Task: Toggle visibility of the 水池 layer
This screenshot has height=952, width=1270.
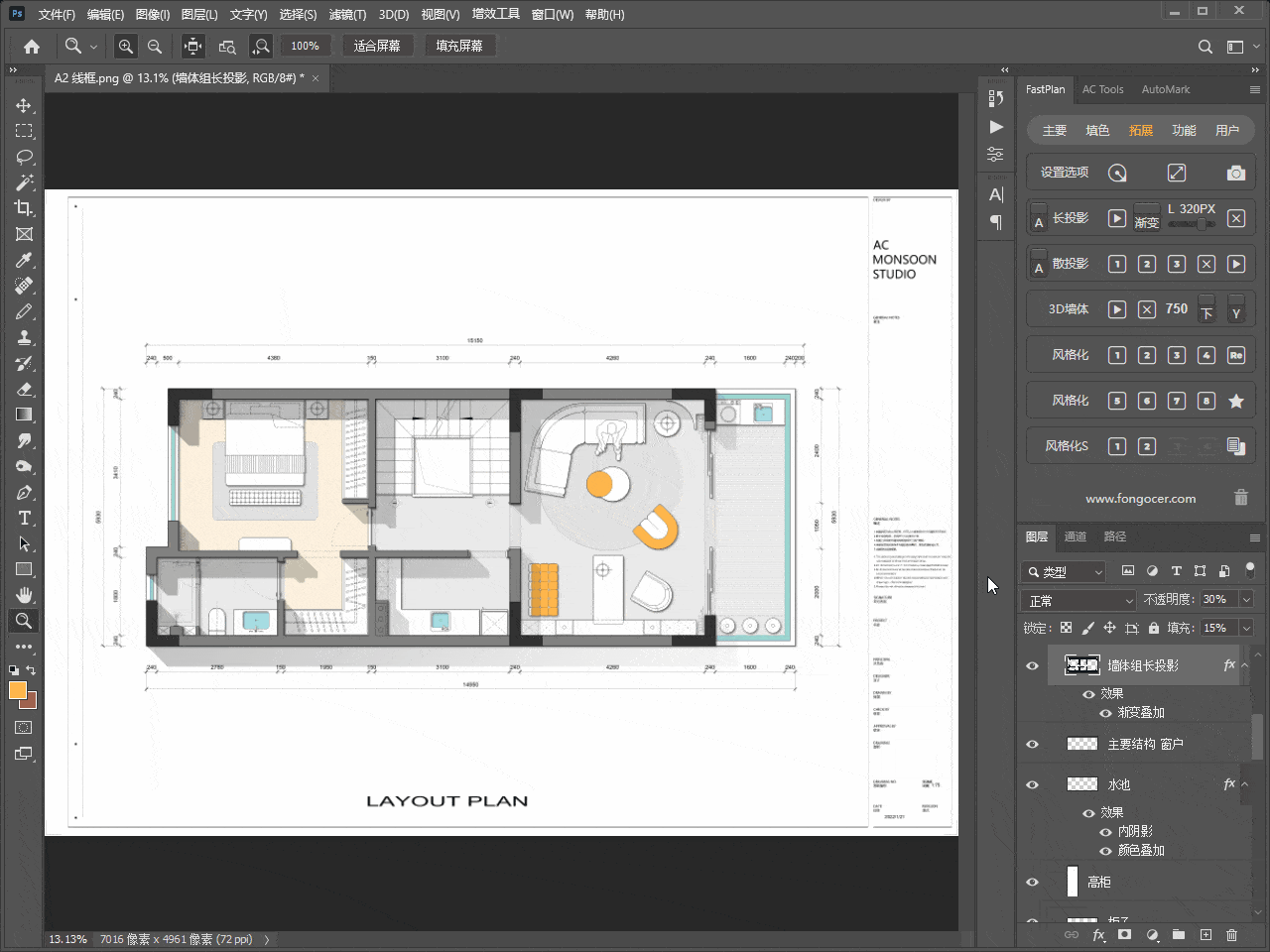Action: pos(1032,784)
